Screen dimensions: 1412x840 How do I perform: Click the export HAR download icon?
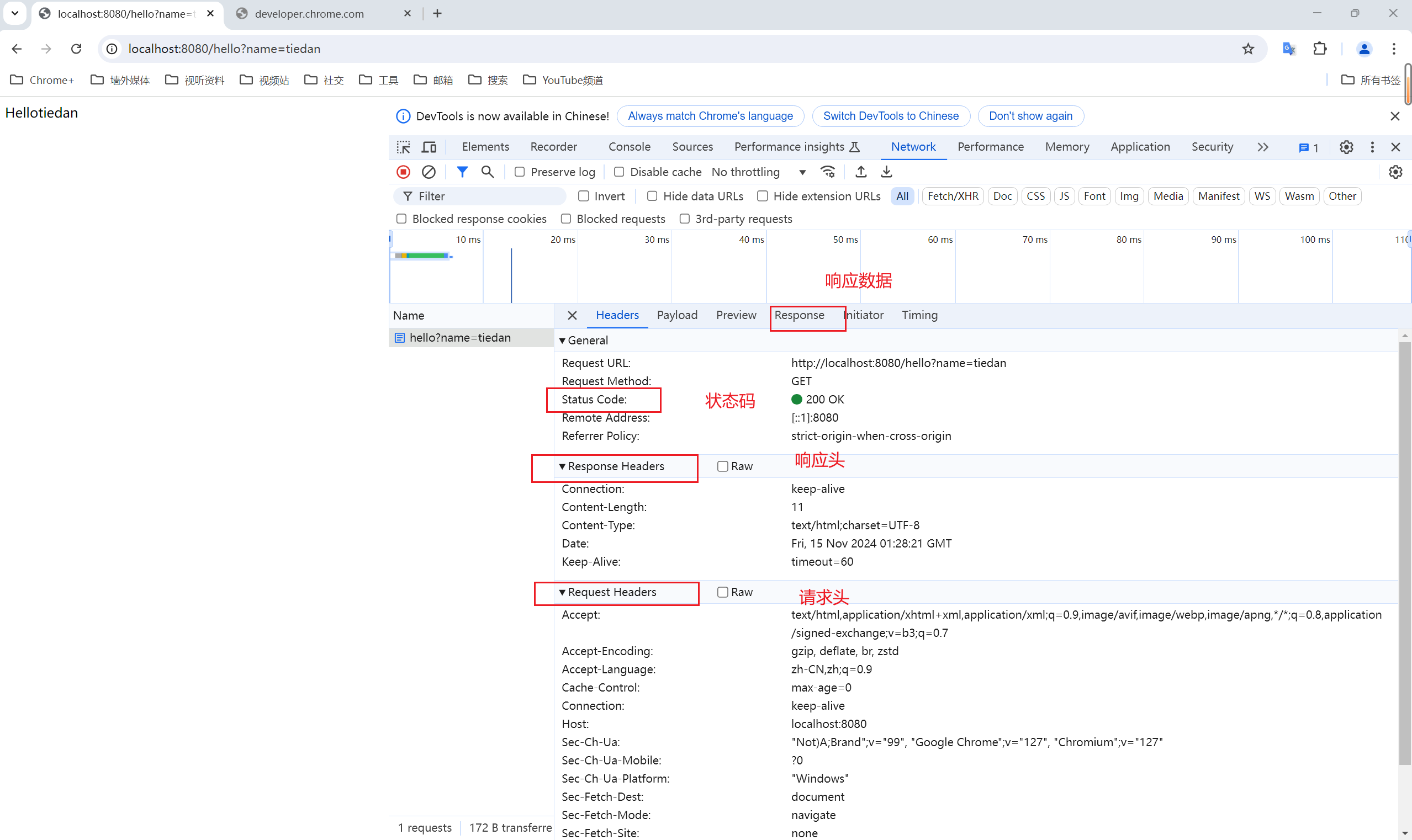pos(886,172)
